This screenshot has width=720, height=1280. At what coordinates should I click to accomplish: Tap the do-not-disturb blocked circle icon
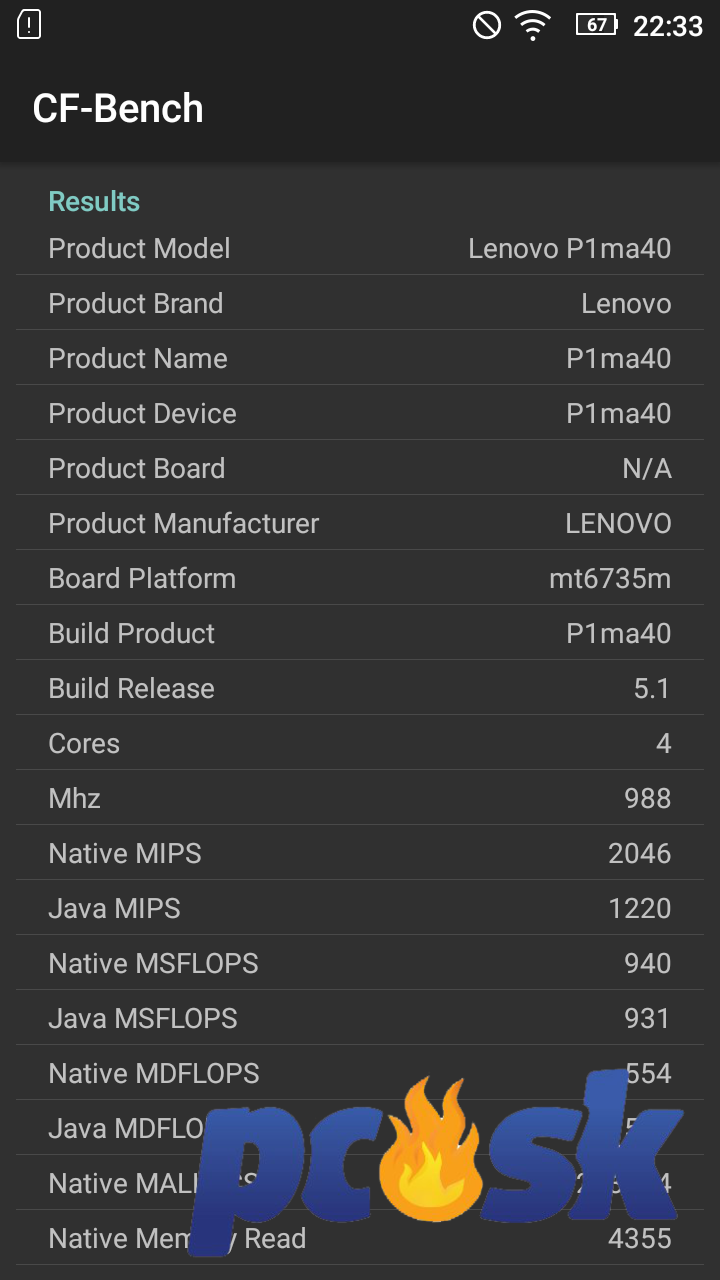click(x=487, y=25)
